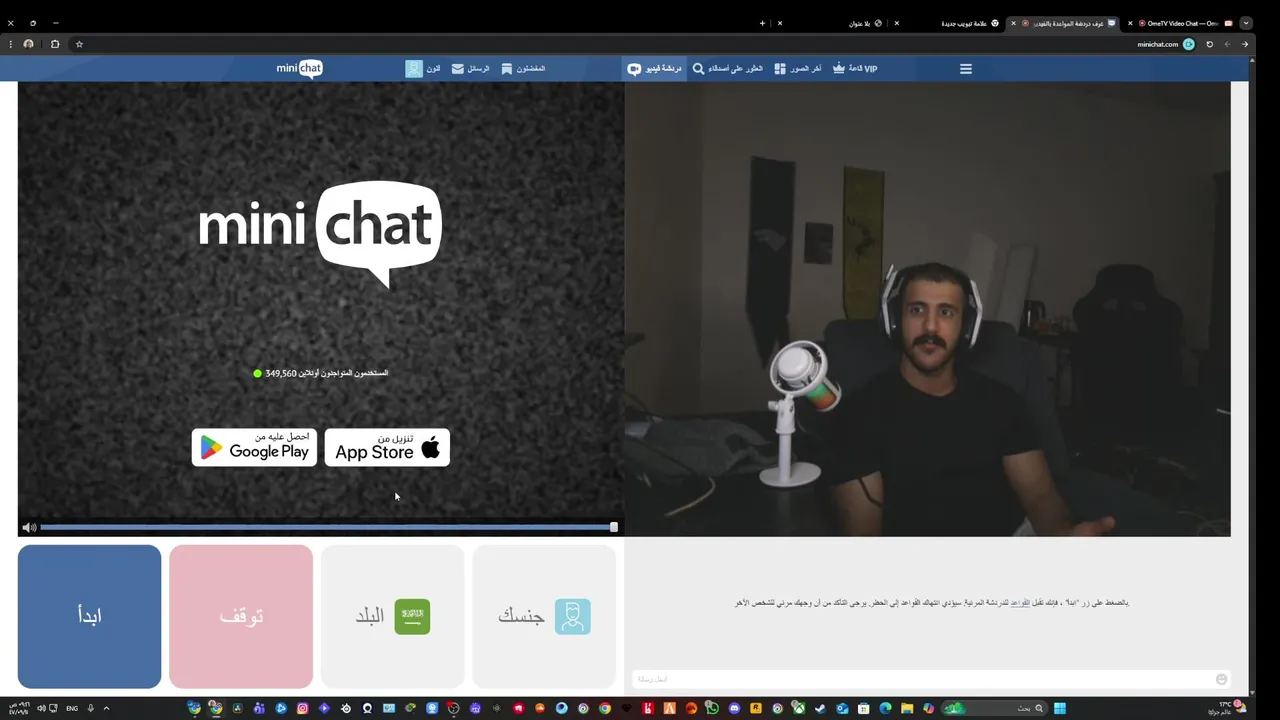Open the favorites bookmark menu item

523,69
